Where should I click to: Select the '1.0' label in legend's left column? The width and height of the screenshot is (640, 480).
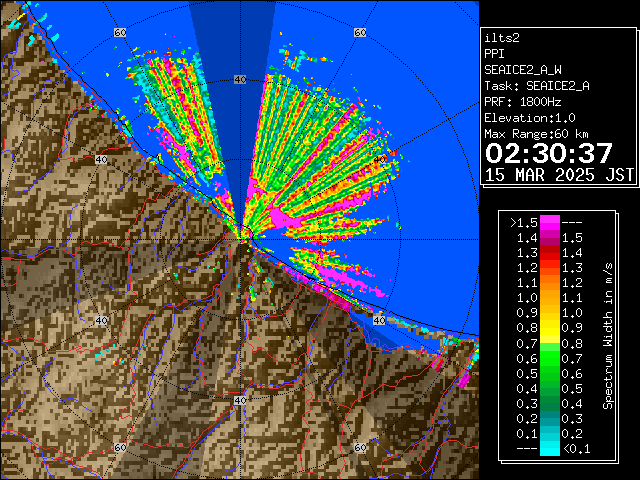527,298
